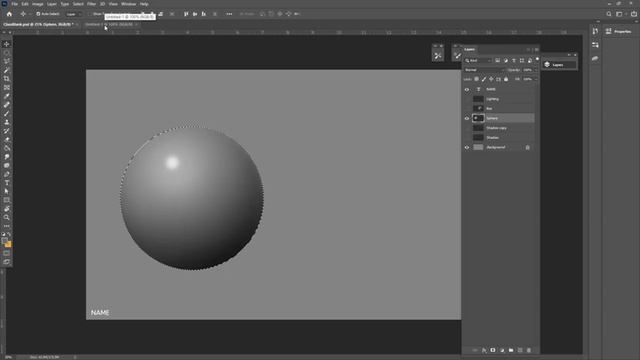Select the Brush tool
The width and height of the screenshot is (640, 360).
(7, 113)
